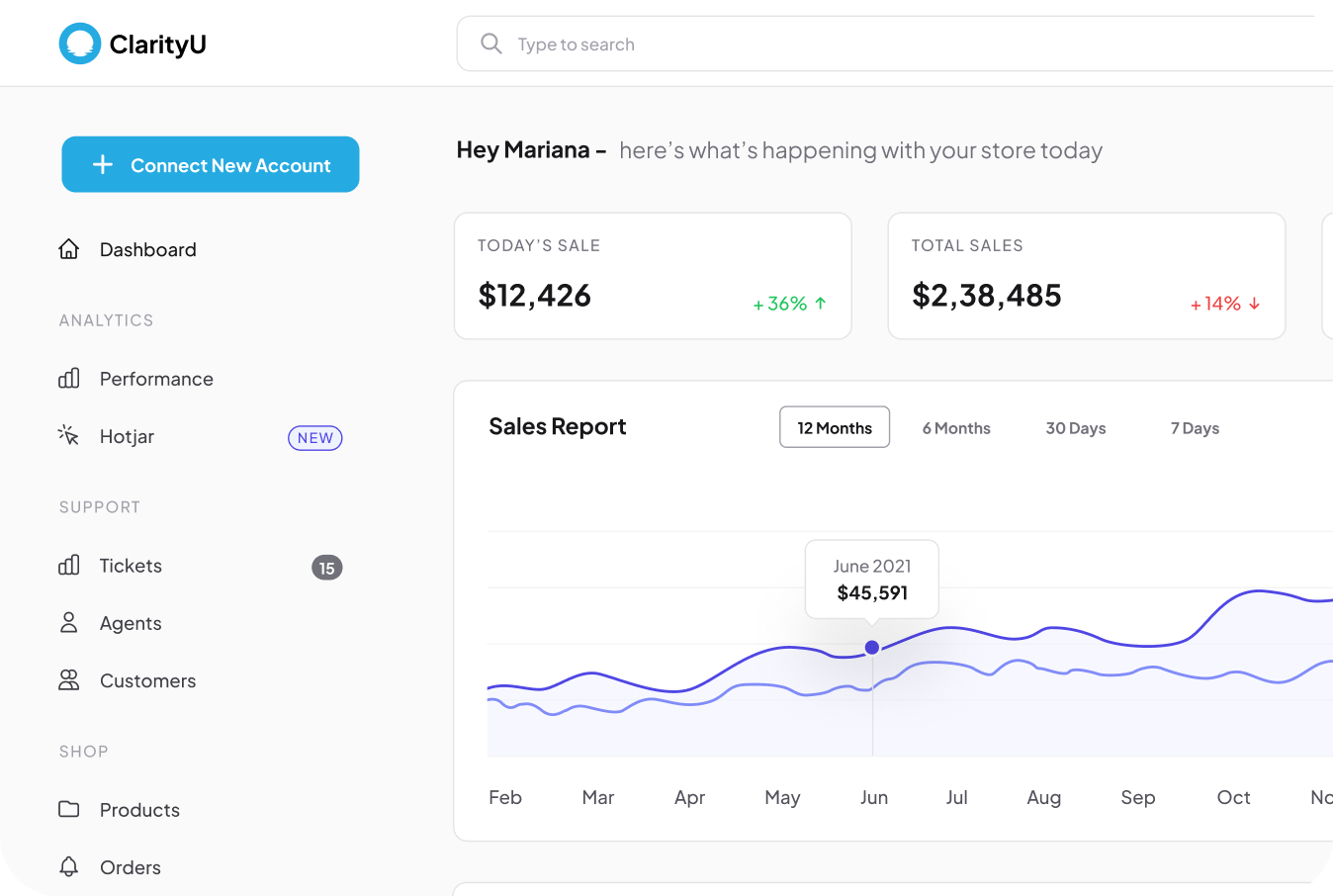Click the Customers people icon

(68, 679)
